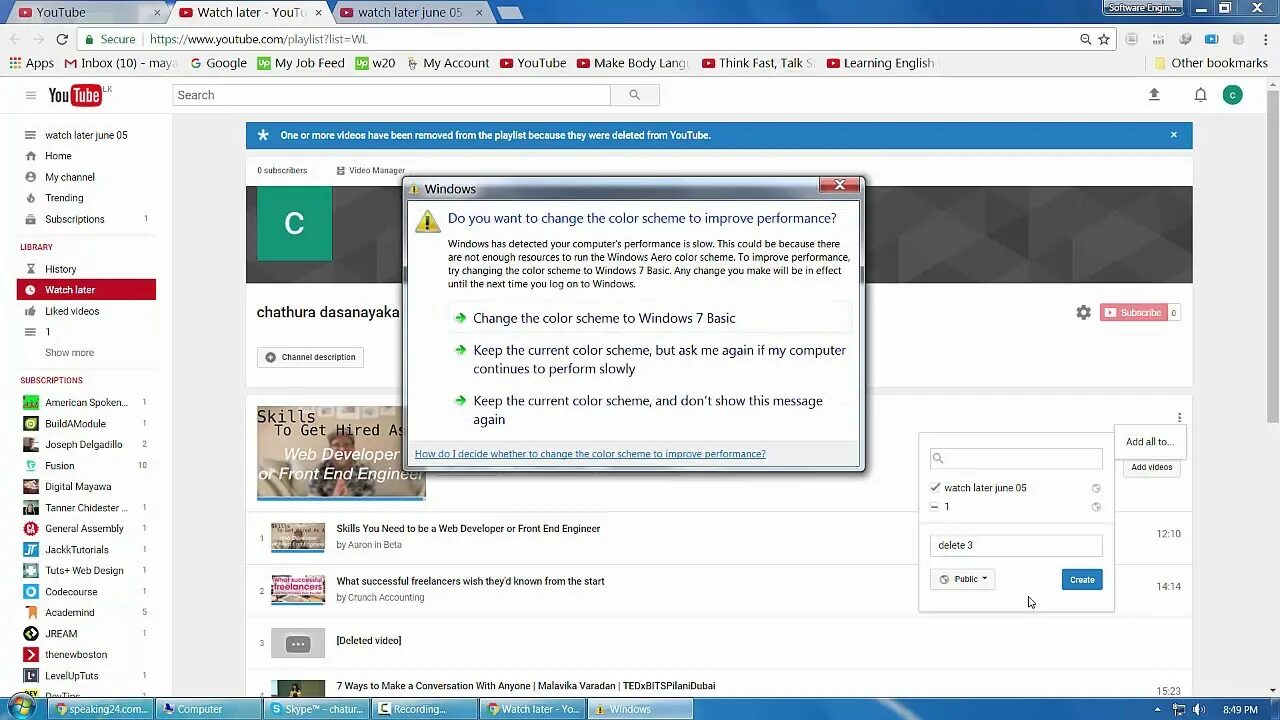Open Video Manager link
Viewport: 1280px width, 720px height.
371,171
